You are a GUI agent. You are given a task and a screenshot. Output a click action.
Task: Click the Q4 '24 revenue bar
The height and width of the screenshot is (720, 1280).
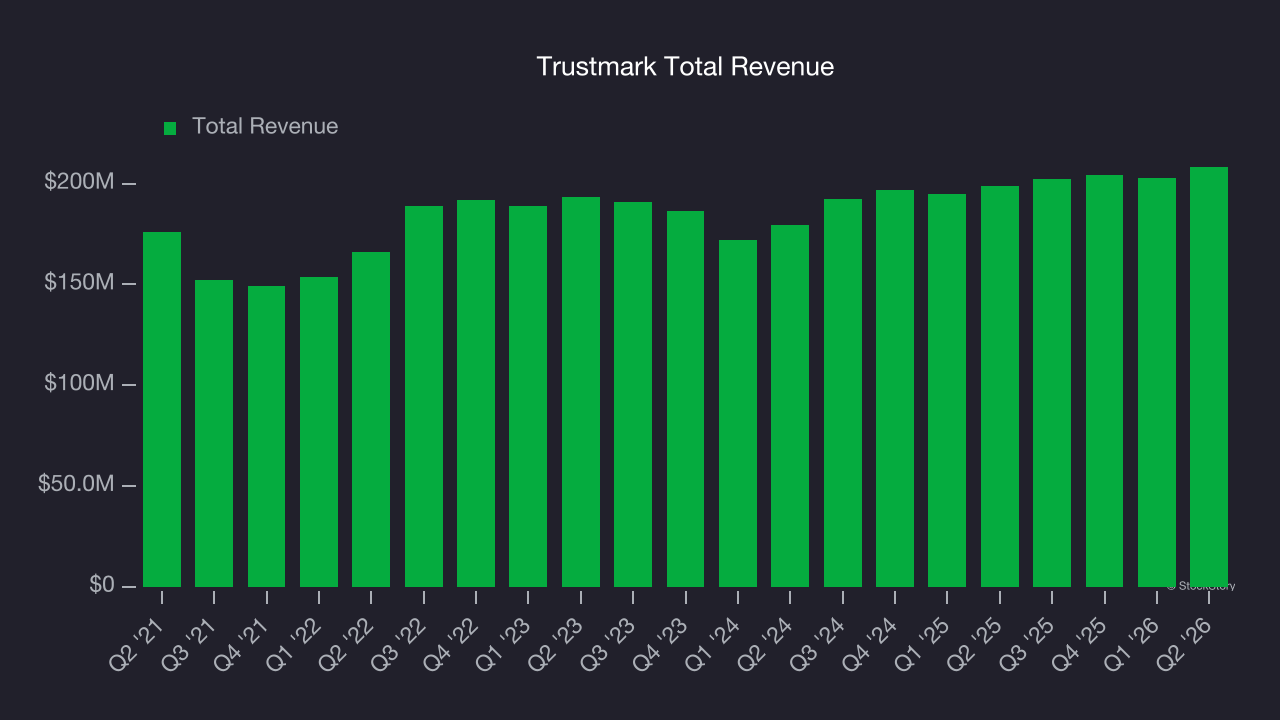[895, 388]
